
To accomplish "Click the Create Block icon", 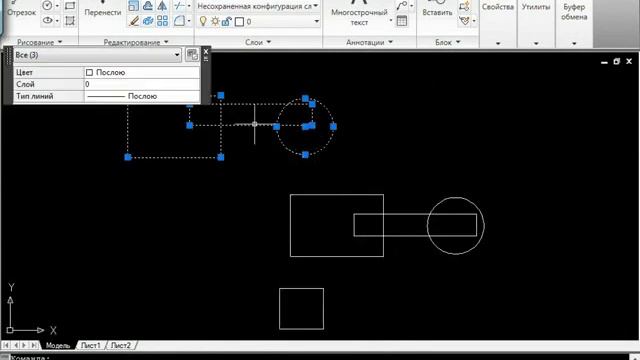I will click(x=464, y=6).
